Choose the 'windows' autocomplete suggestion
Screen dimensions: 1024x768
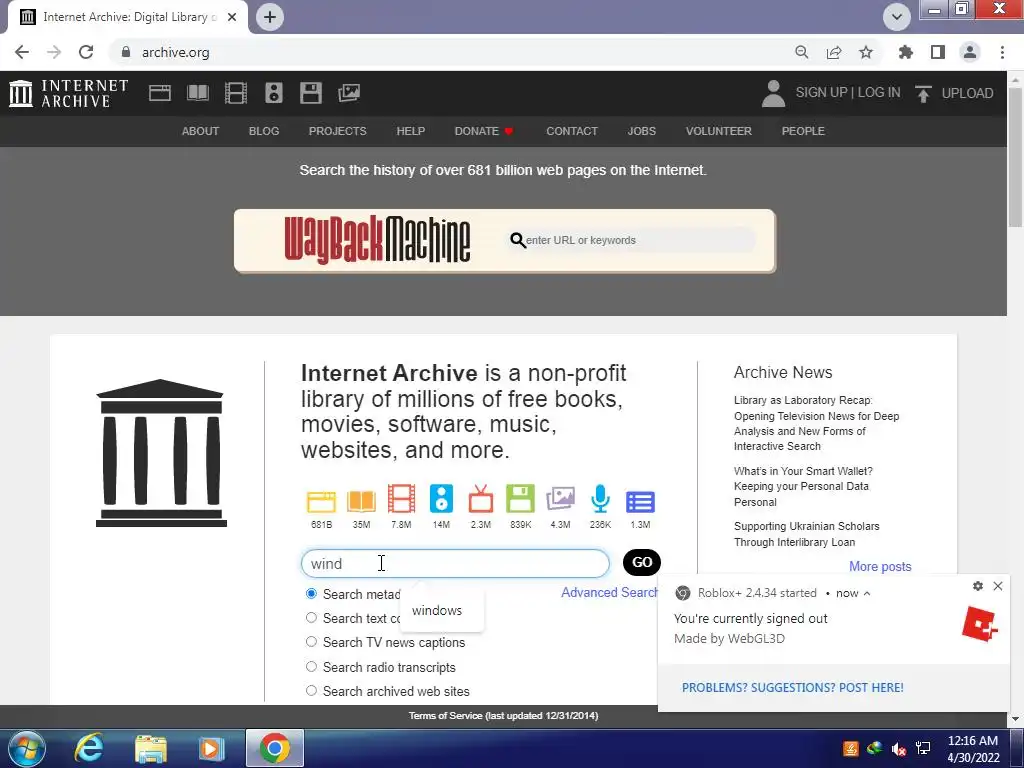pyautogui.click(x=437, y=610)
